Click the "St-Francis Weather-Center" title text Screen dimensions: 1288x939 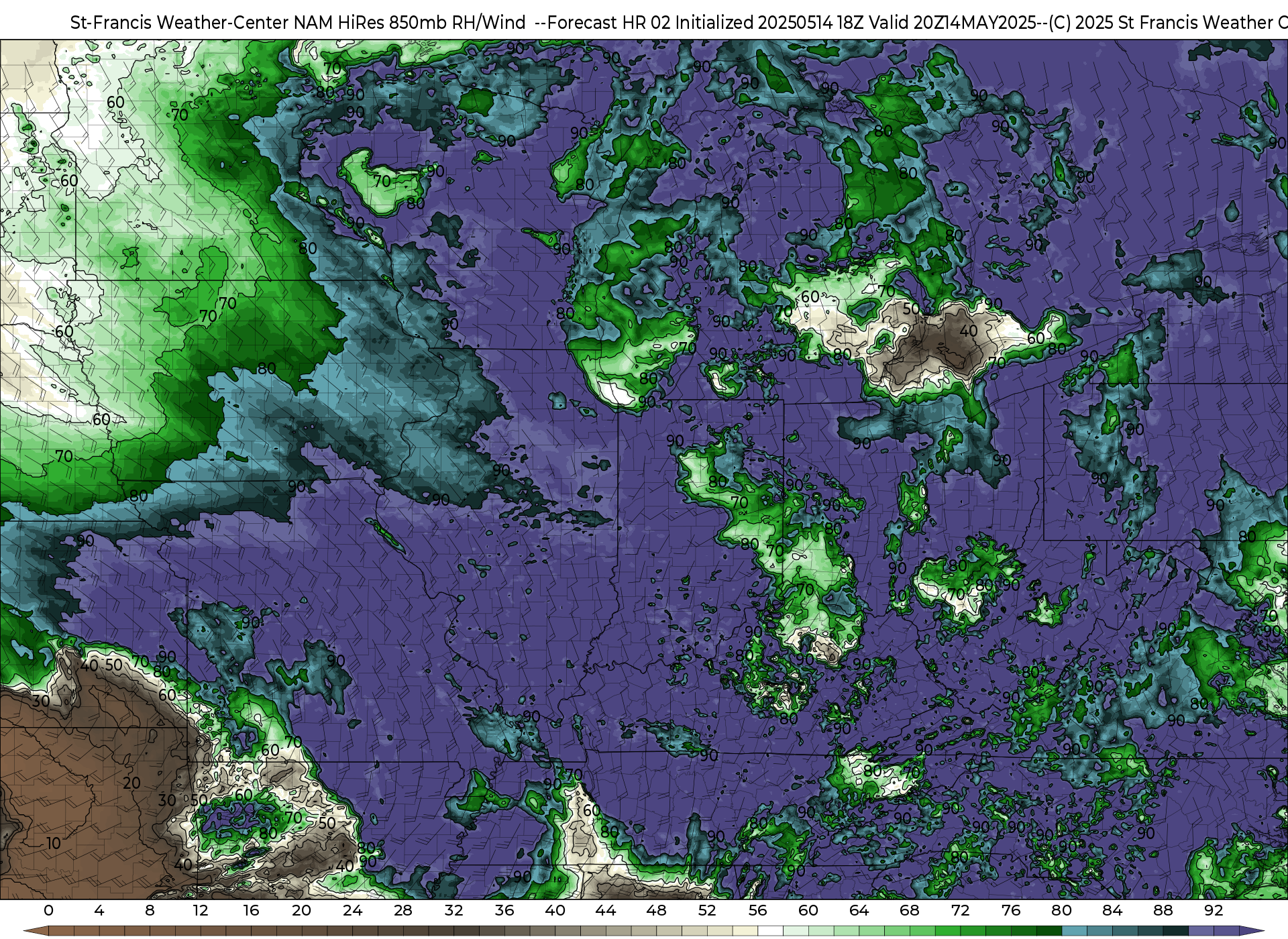(x=180, y=23)
